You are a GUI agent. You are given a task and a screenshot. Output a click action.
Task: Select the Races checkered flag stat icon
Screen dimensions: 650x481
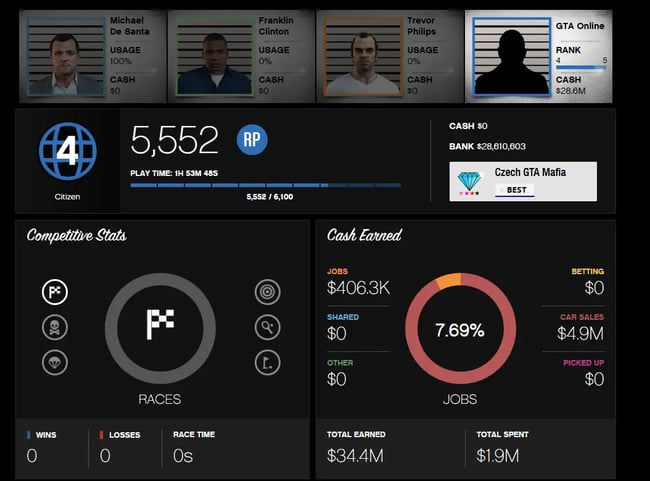coord(55,292)
